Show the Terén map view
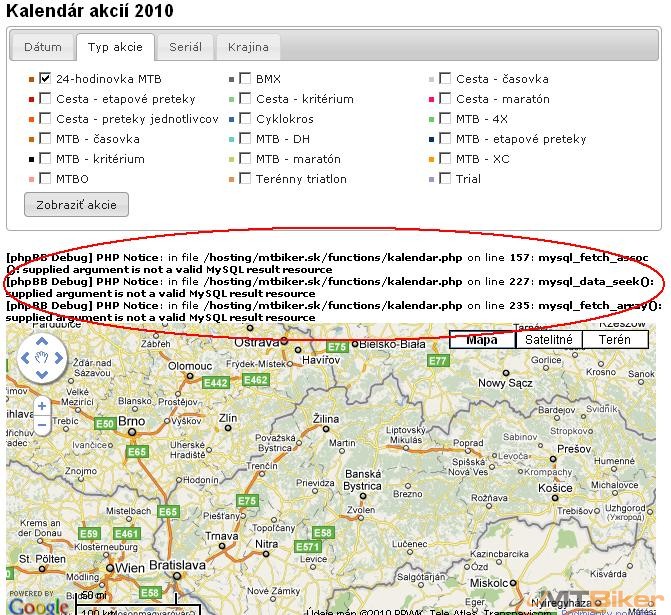 pos(615,340)
